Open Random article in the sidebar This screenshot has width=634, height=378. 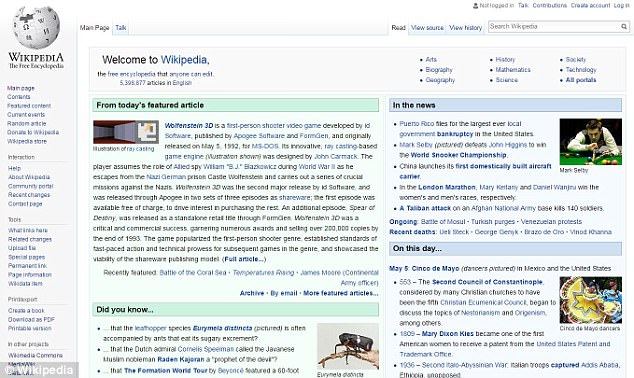pos(27,124)
